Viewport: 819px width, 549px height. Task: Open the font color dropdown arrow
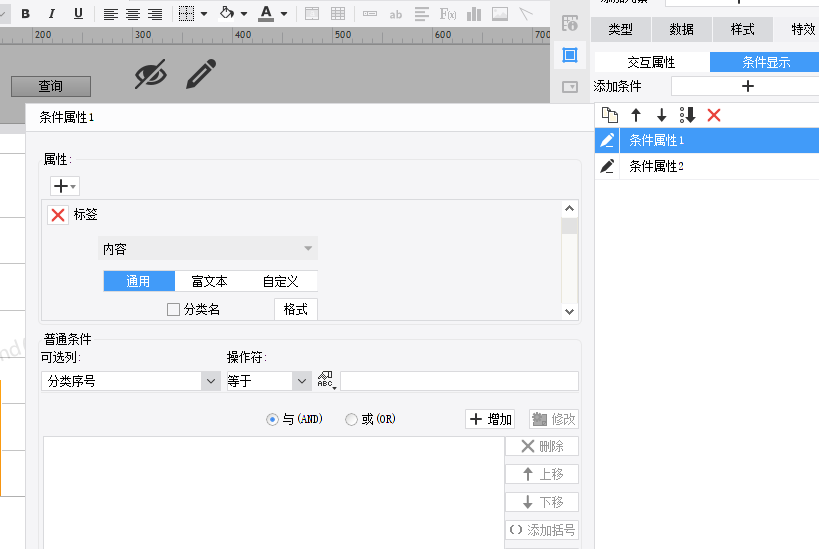point(284,14)
